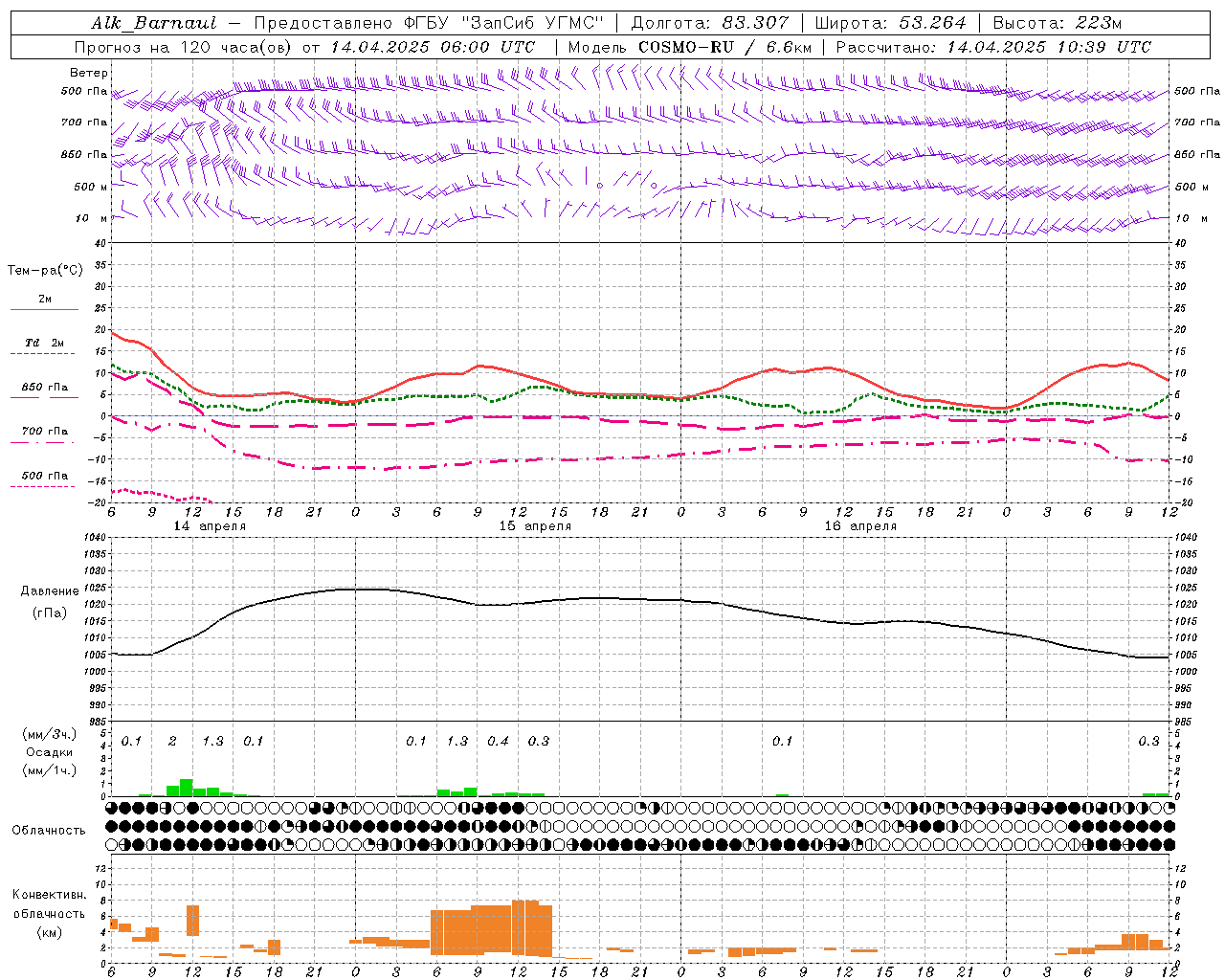Screen dimensions: 1225x980
Task: Click the '(мм/3ч.)' precipitation units label
Action: click(49, 734)
